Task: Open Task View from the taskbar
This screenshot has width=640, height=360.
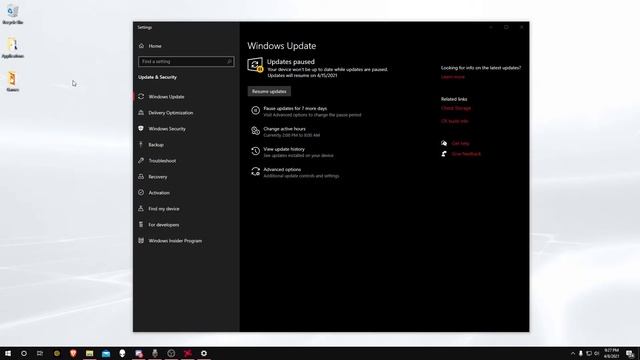Action: 40,353
